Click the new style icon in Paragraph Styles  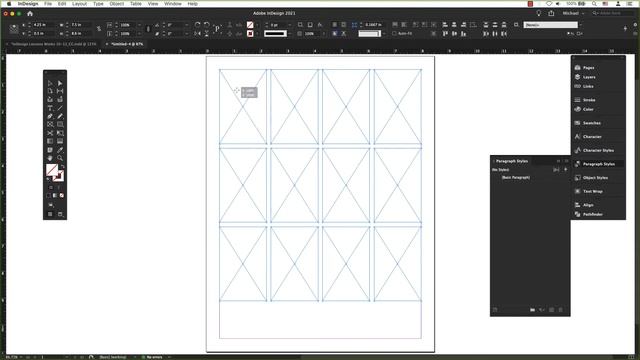(551, 310)
